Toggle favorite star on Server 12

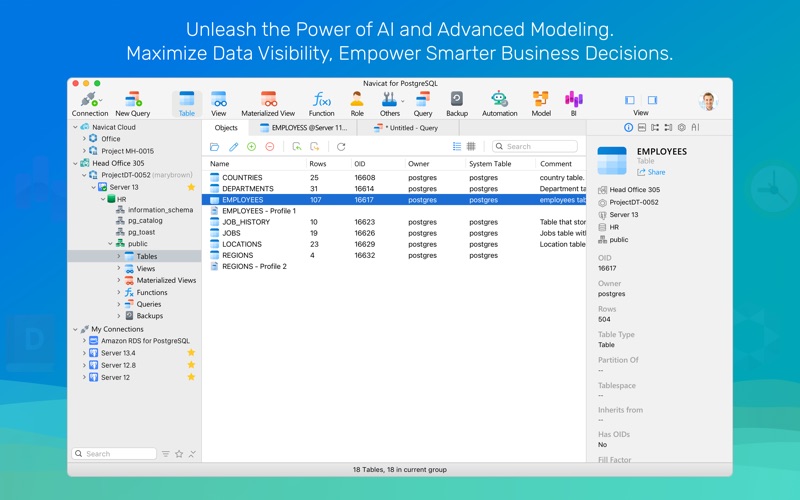click(191, 377)
